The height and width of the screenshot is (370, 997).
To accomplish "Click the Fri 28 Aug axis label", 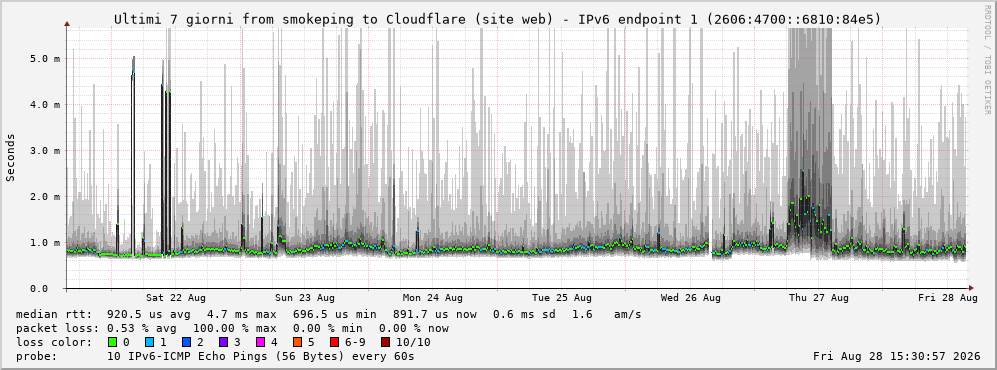I will [x=947, y=298].
